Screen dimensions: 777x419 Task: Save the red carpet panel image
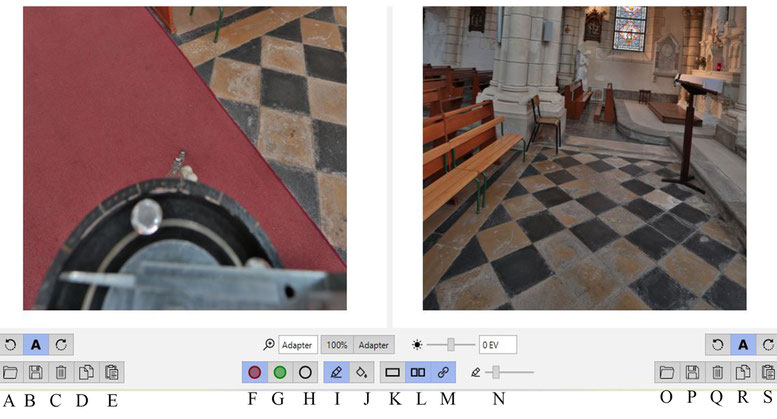[x=36, y=372]
